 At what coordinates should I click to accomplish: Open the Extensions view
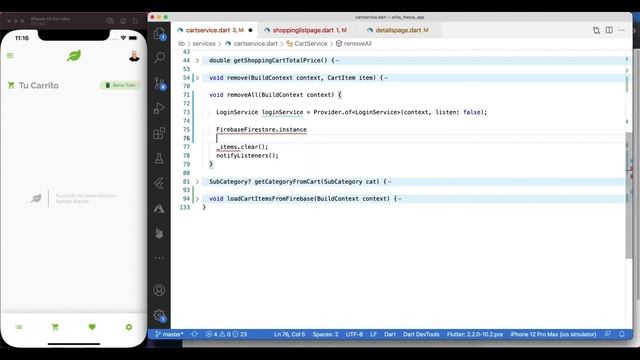[159, 133]
